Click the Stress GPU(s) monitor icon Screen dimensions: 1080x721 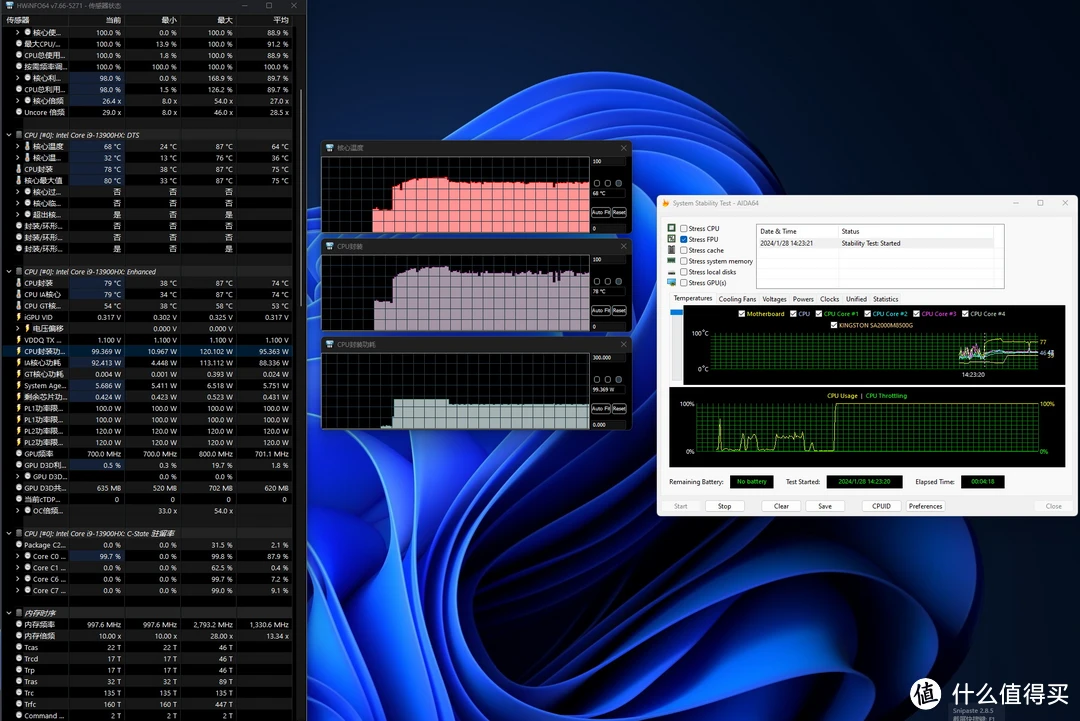tap(672, 282)
